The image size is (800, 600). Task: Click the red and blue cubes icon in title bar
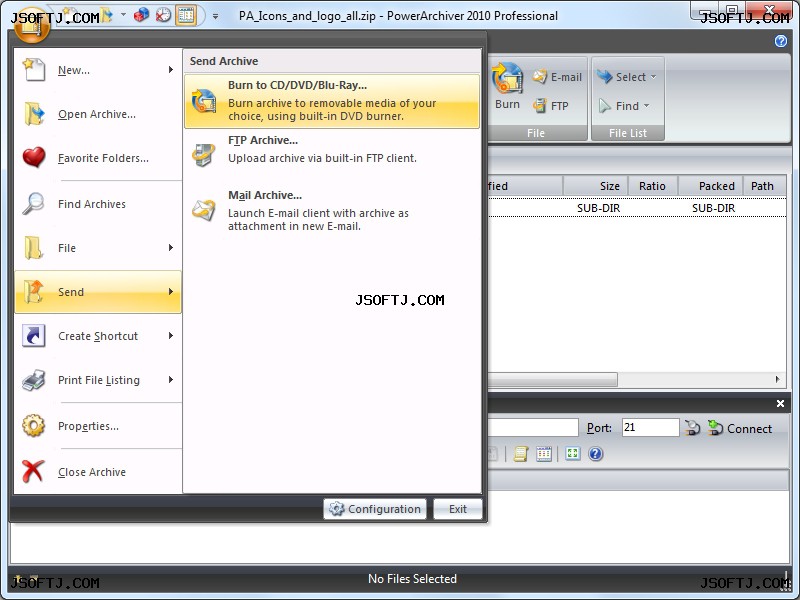pos(141,15)
